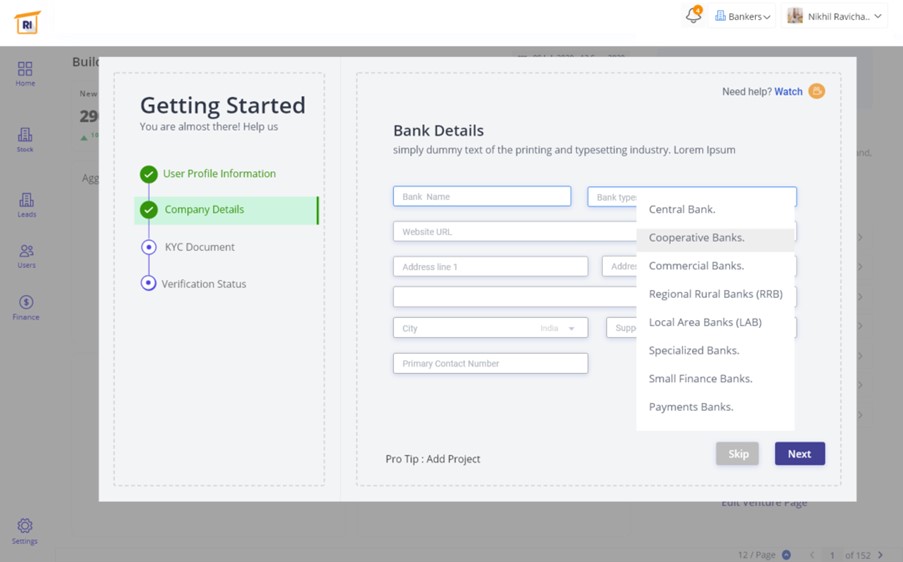Open Finance from the sidebar
The height and width of the screenshot is (562, 903).
point(26,307)
